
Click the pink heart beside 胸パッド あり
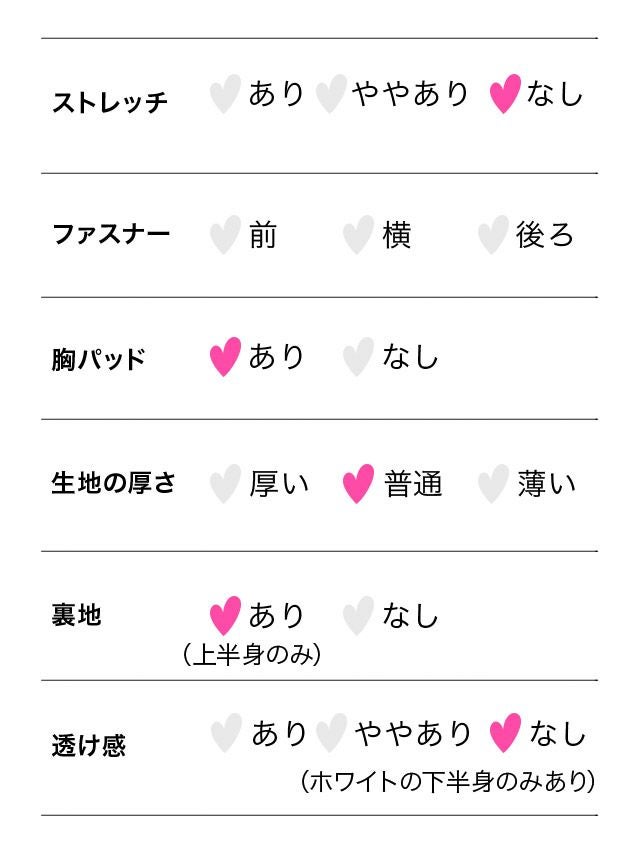coord(225,358)
